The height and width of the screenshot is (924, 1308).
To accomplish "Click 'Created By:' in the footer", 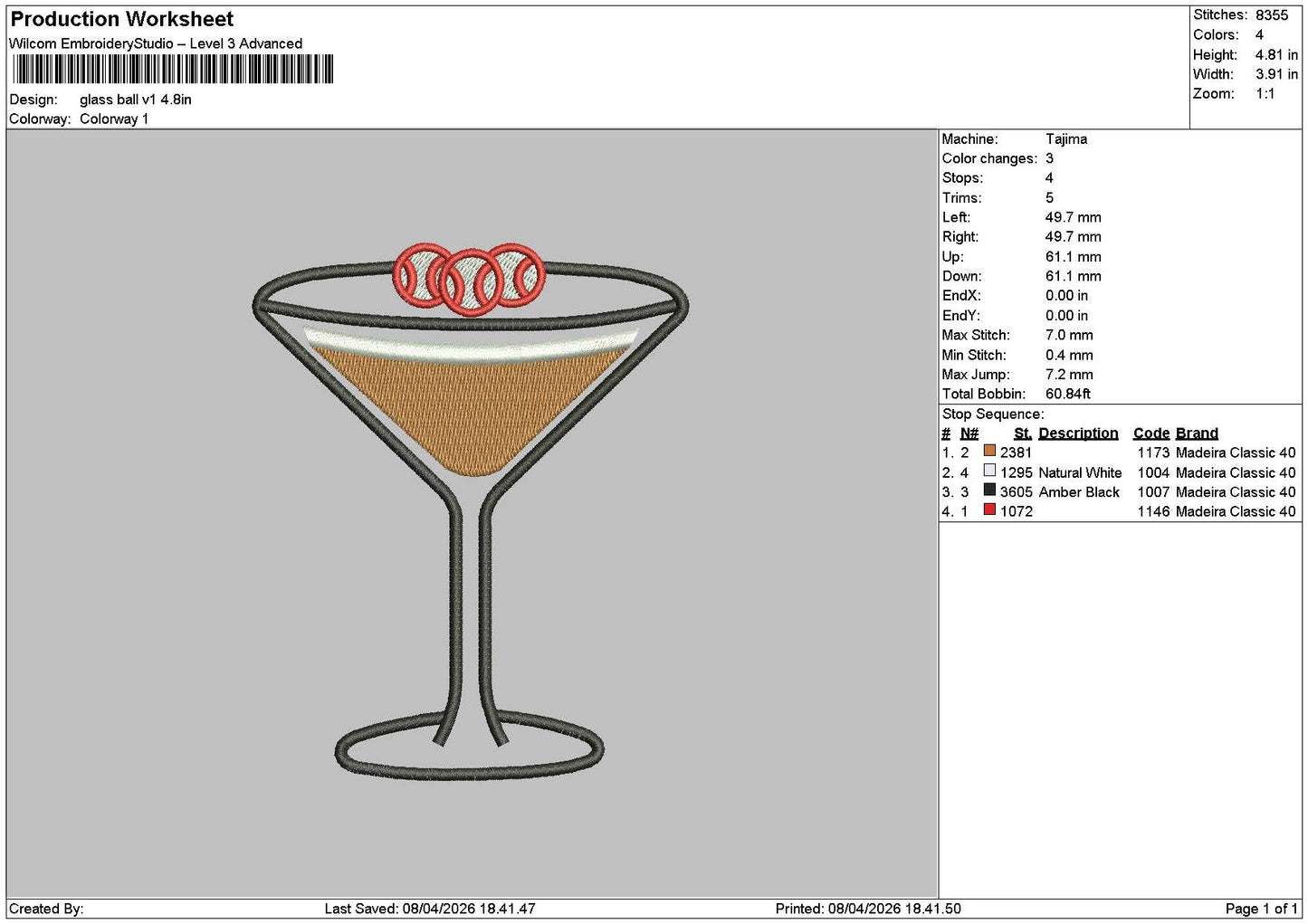I will [46, 909].
